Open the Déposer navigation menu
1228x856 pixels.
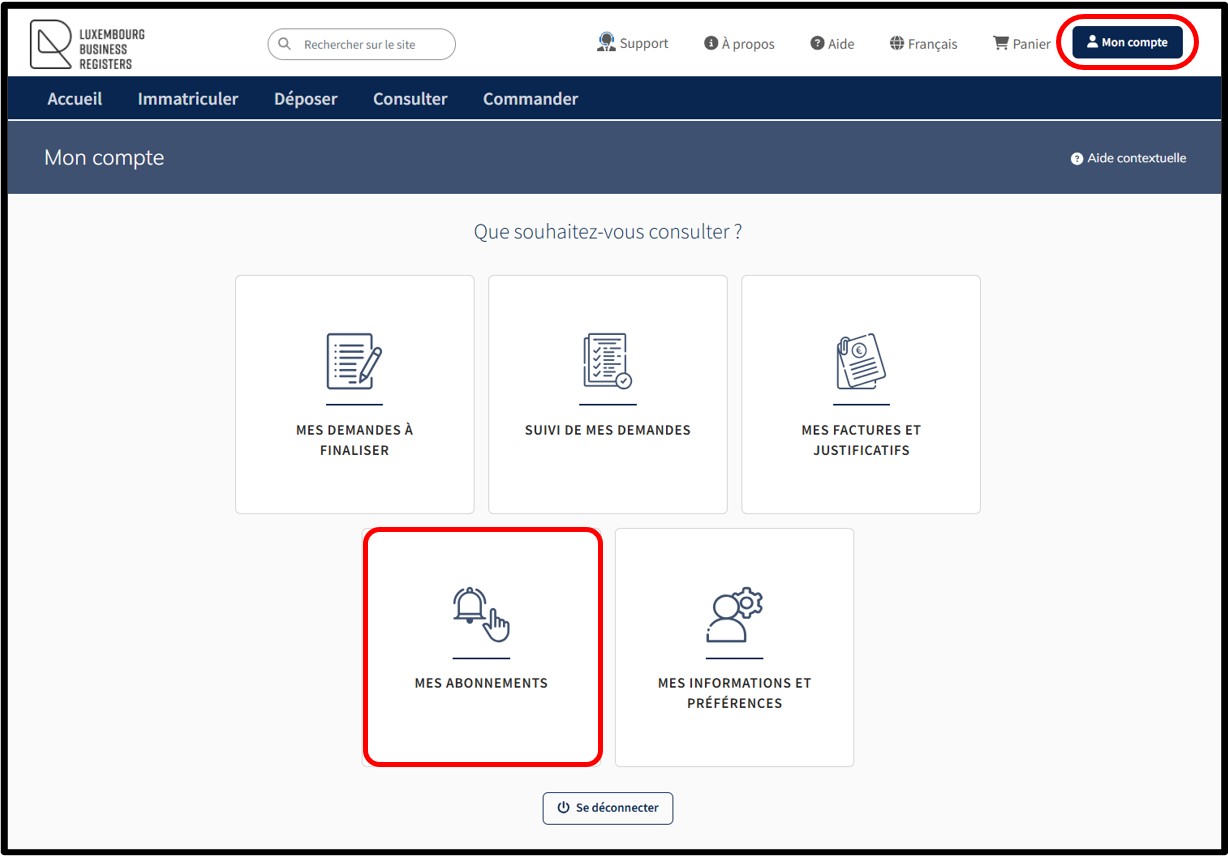tap(306, 99)
